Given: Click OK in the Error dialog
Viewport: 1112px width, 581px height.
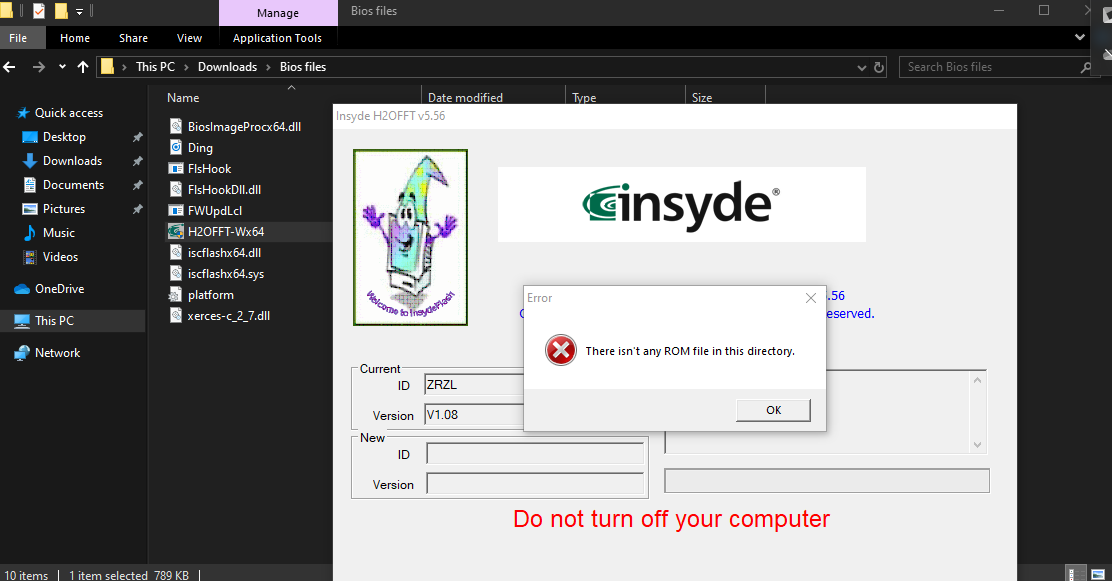Looking at the screenshot, I should 773,410.
